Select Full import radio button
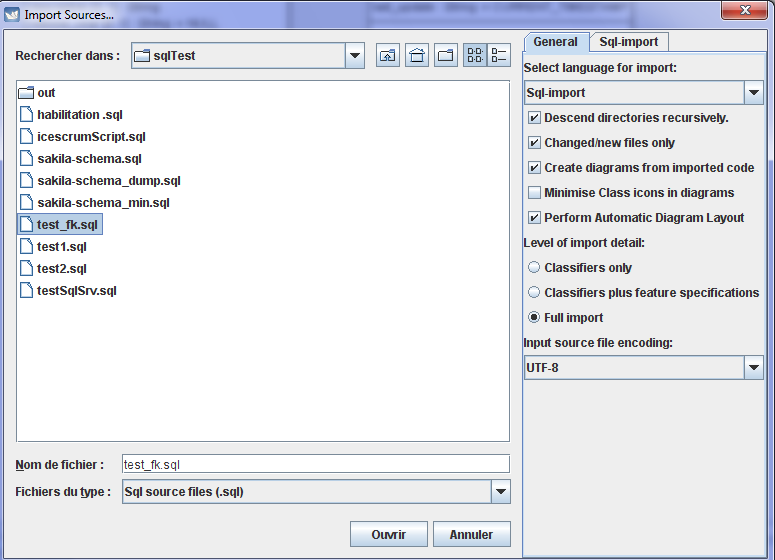Screen dimensions: 775x560 coord(534,317)
